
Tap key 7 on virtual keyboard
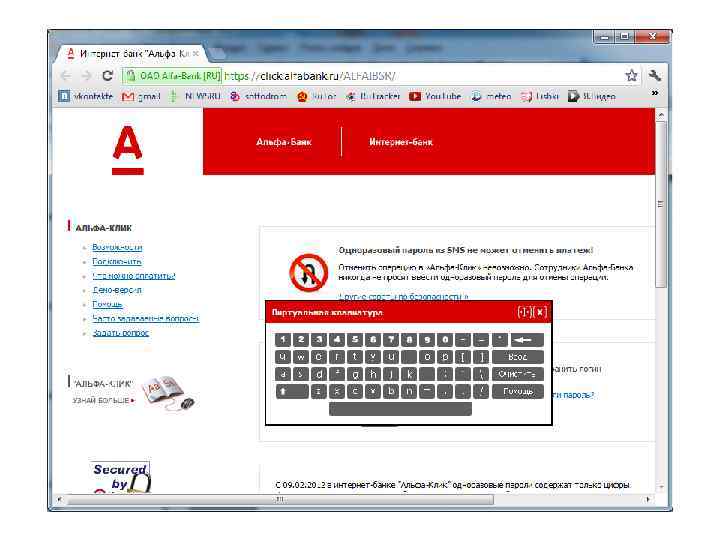click(x=391, y=340)
